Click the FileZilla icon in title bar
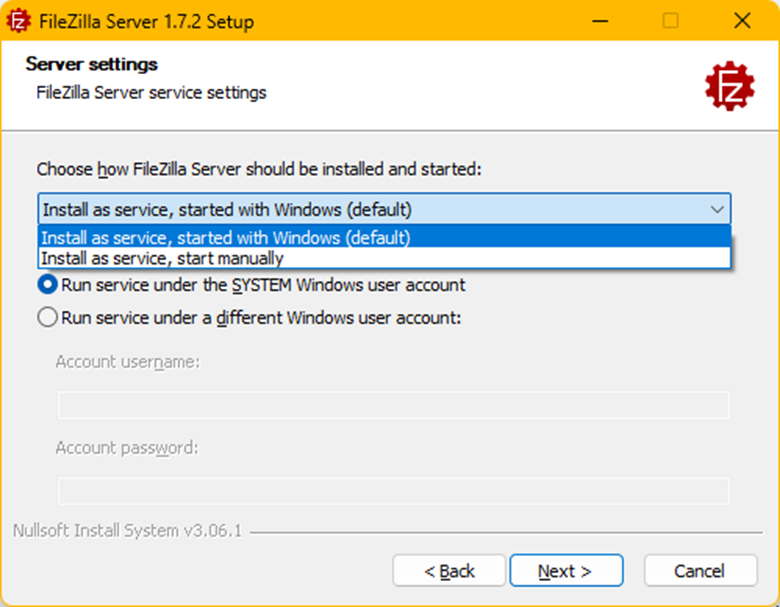The width and height of the screenshot is (780, 607). point(18,21)
